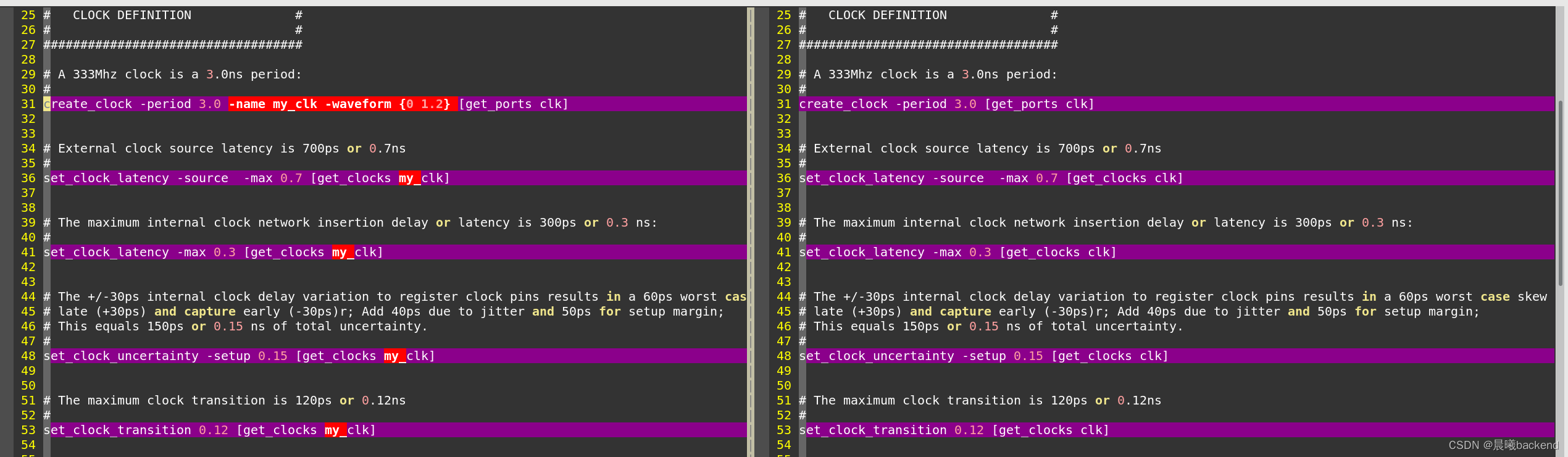This screenshot has width=1568, height=457.
Task: Click left pane 'set_clock_uncertainty -setup 0.15' line
Action: pyautogui.click(x=240, y=356)
